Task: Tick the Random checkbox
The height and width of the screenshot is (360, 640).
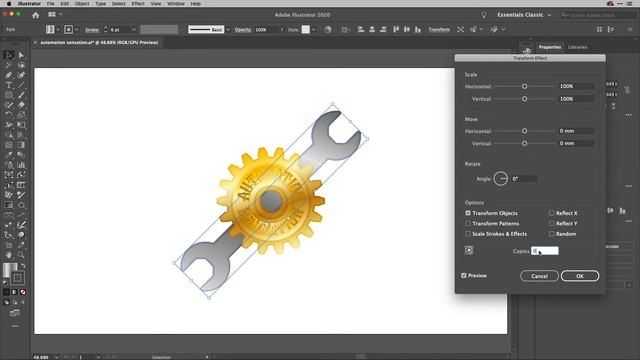Action: (x=551, y=234)
